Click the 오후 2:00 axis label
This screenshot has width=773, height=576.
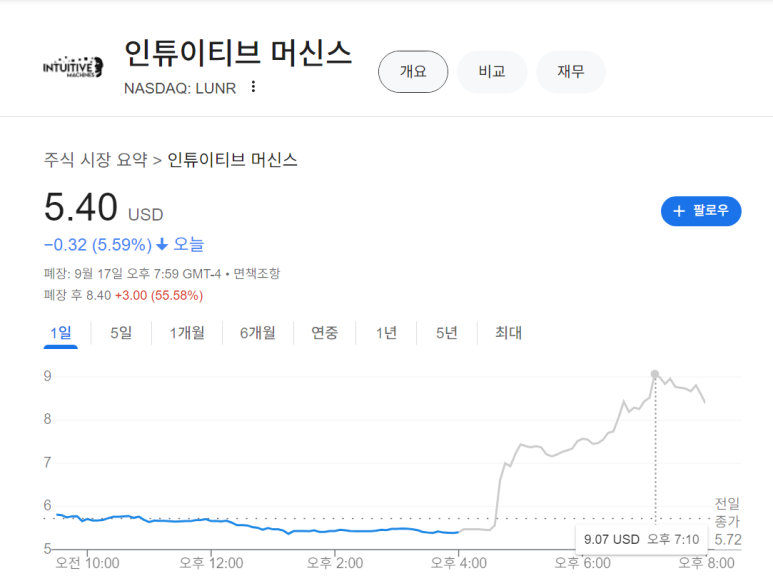[x=335, y=563]
